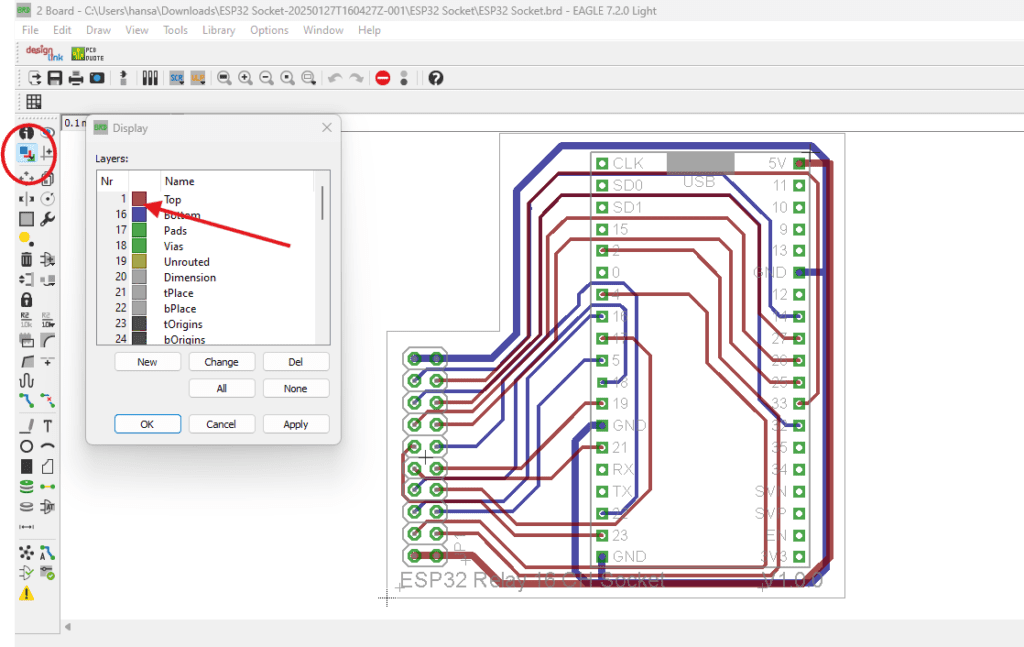
Task: Click the Print icon in the toolbar
Action: (x=76, y=78)
